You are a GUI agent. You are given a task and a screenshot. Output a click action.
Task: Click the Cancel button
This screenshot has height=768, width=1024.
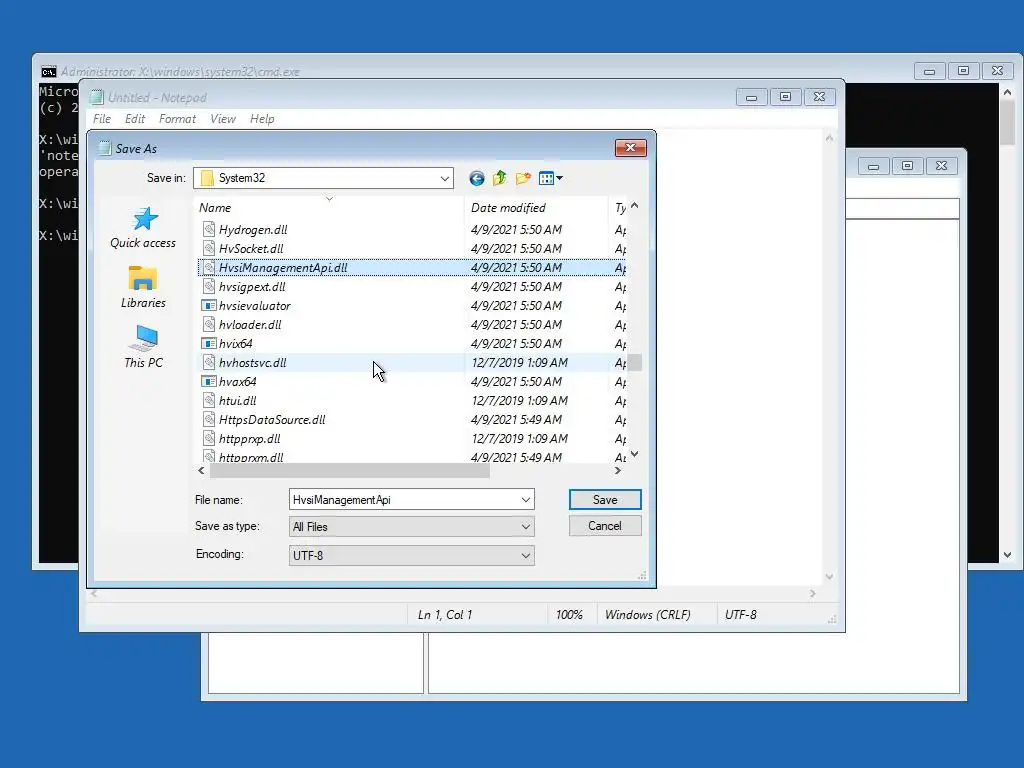(x=605, y=526)
